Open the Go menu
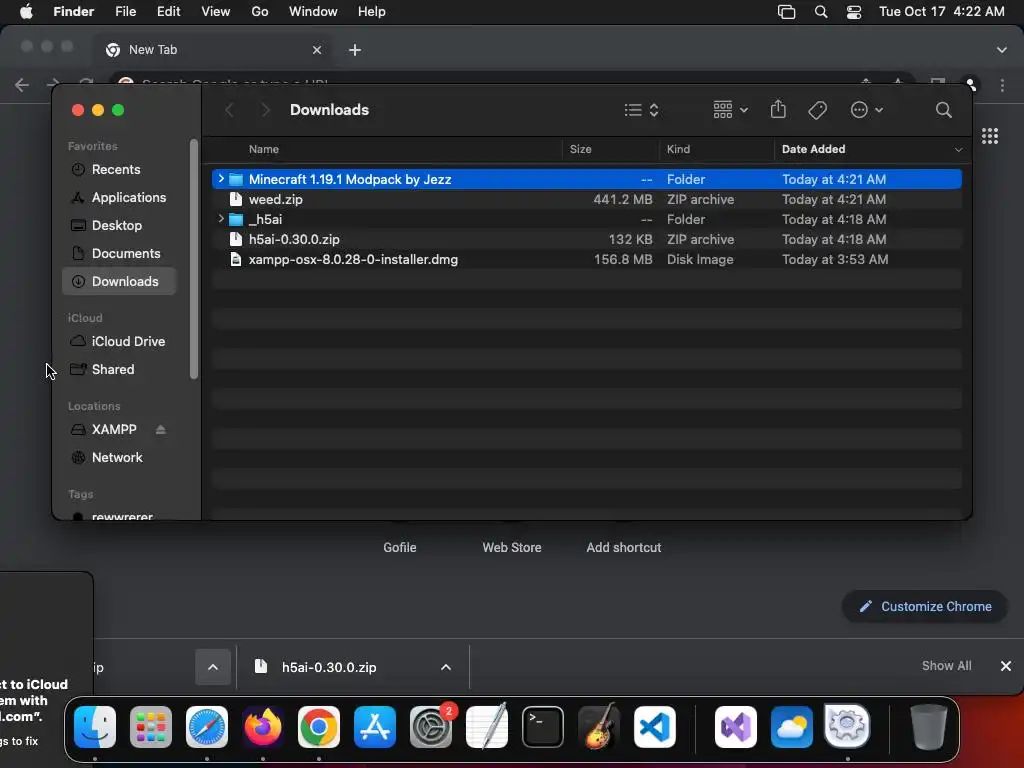1024x768 pixels. (x=260, y=12)
